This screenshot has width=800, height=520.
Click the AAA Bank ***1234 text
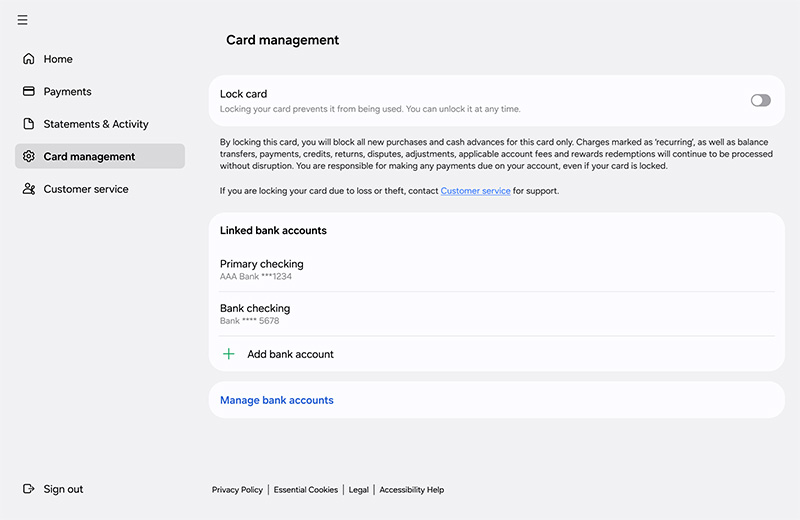[x=256, y=277]
